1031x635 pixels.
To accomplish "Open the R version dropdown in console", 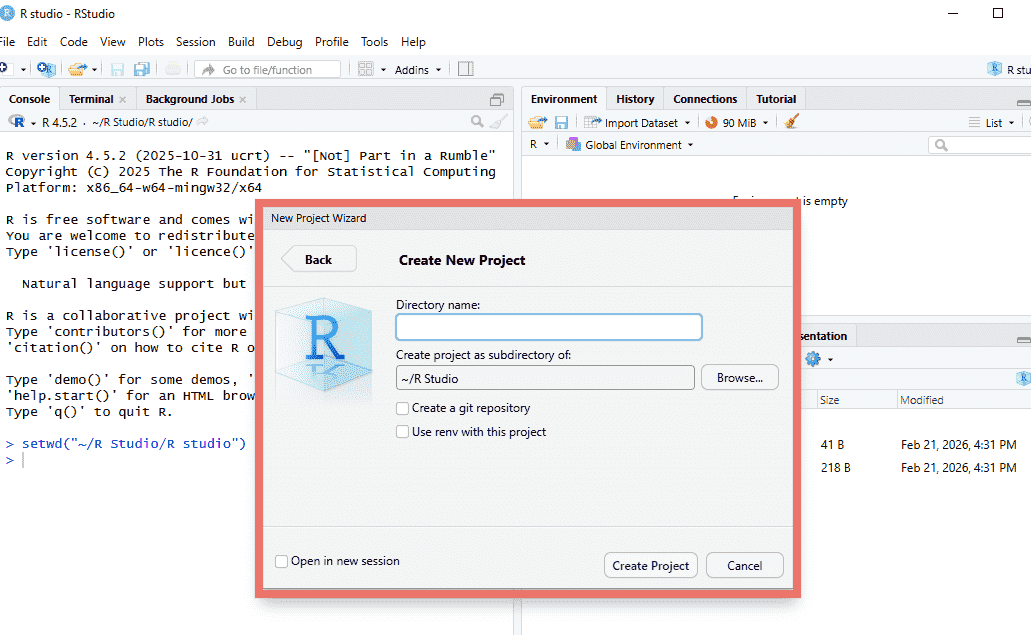I will point(33,123).
